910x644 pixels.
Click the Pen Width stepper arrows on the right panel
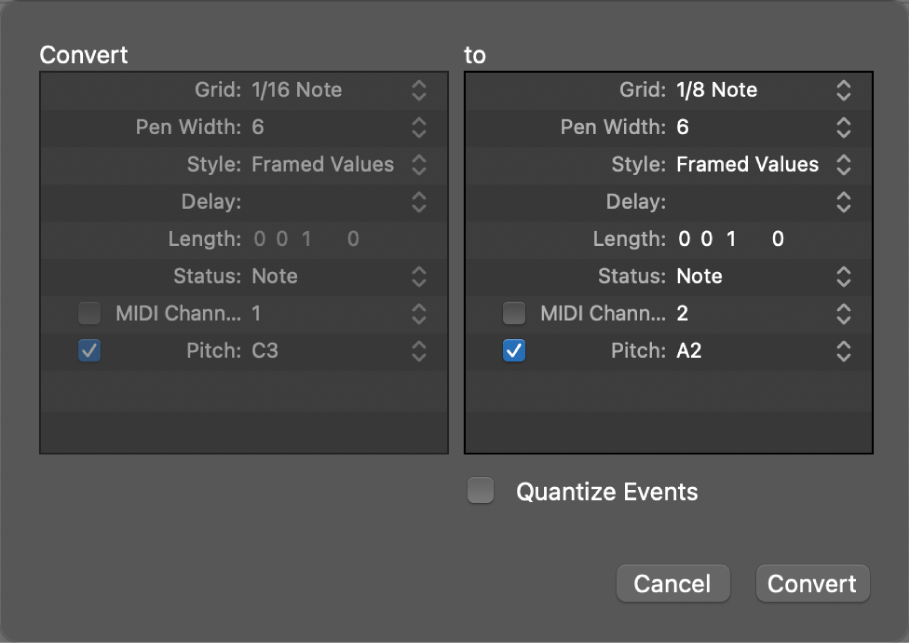tap(843, 127)
